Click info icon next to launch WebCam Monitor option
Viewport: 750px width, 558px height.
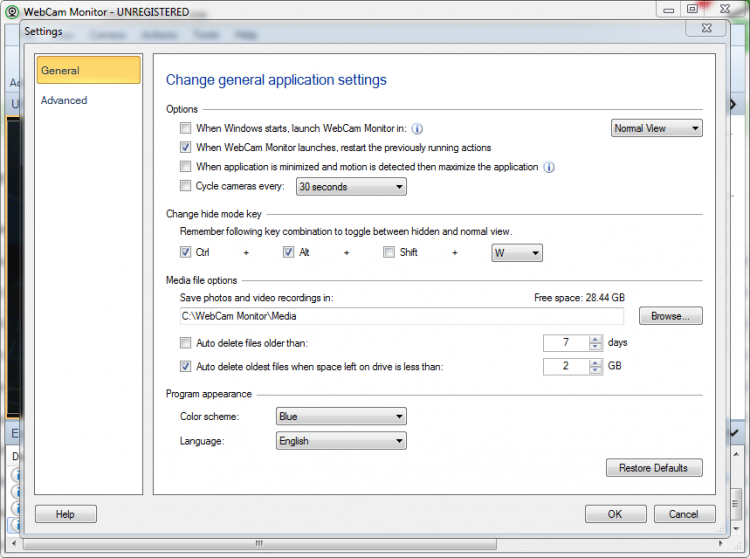[x=417, y=129]
